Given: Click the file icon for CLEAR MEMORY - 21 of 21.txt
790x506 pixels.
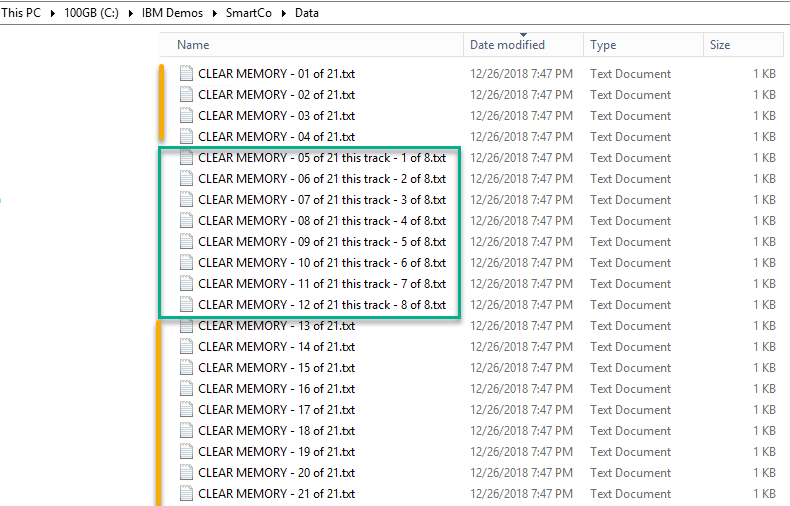Looking at the screenshot, I should pos(186,494).
